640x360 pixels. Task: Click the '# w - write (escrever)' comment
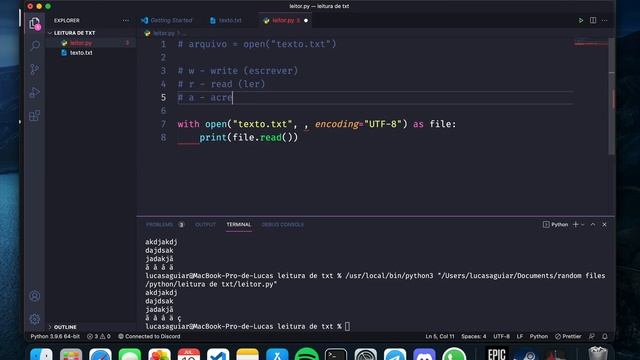[x=238, y=71]
